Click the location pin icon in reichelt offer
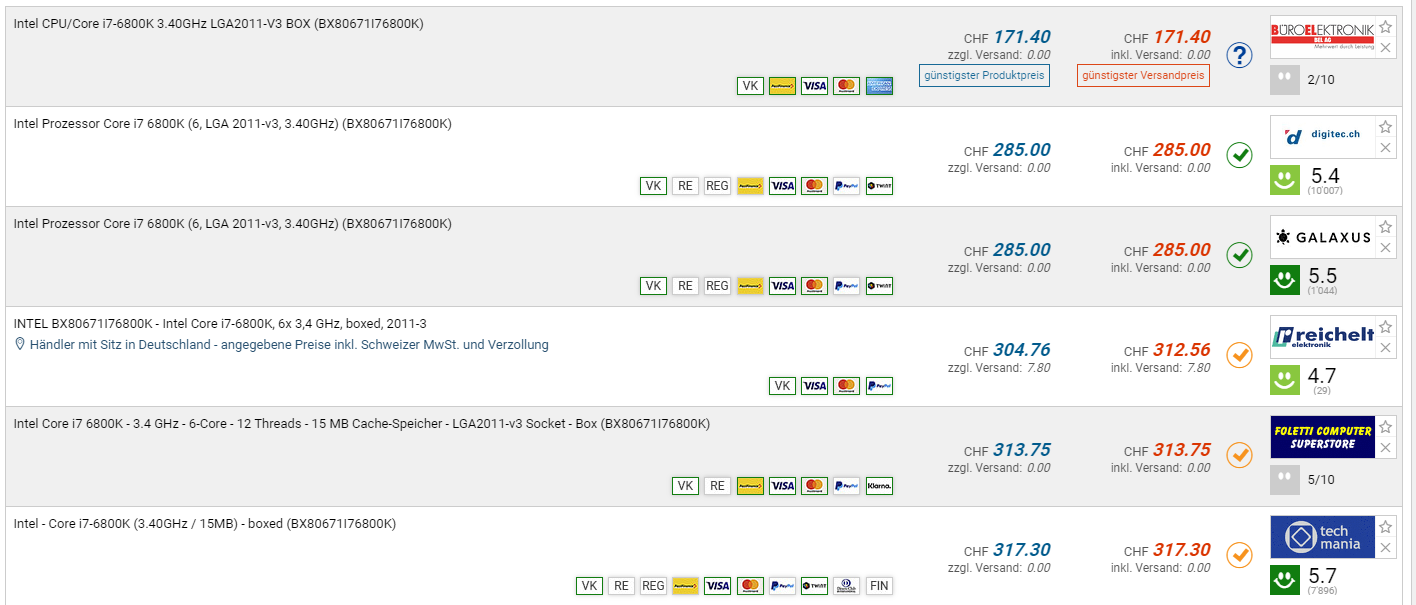Image resolution: width=1416 pixels, height=605 pixels. coord(20,345)
